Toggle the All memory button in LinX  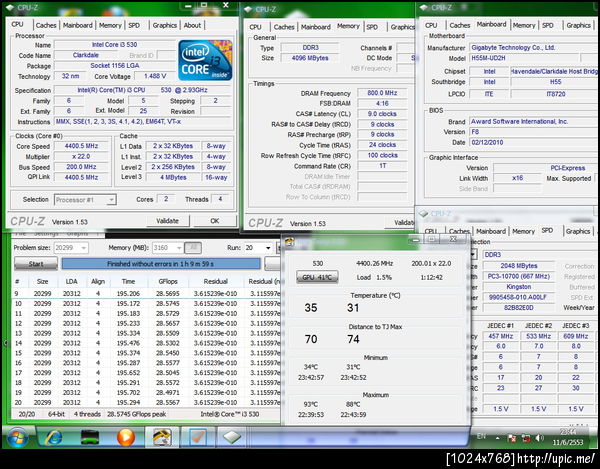click(x=193, y=248)
